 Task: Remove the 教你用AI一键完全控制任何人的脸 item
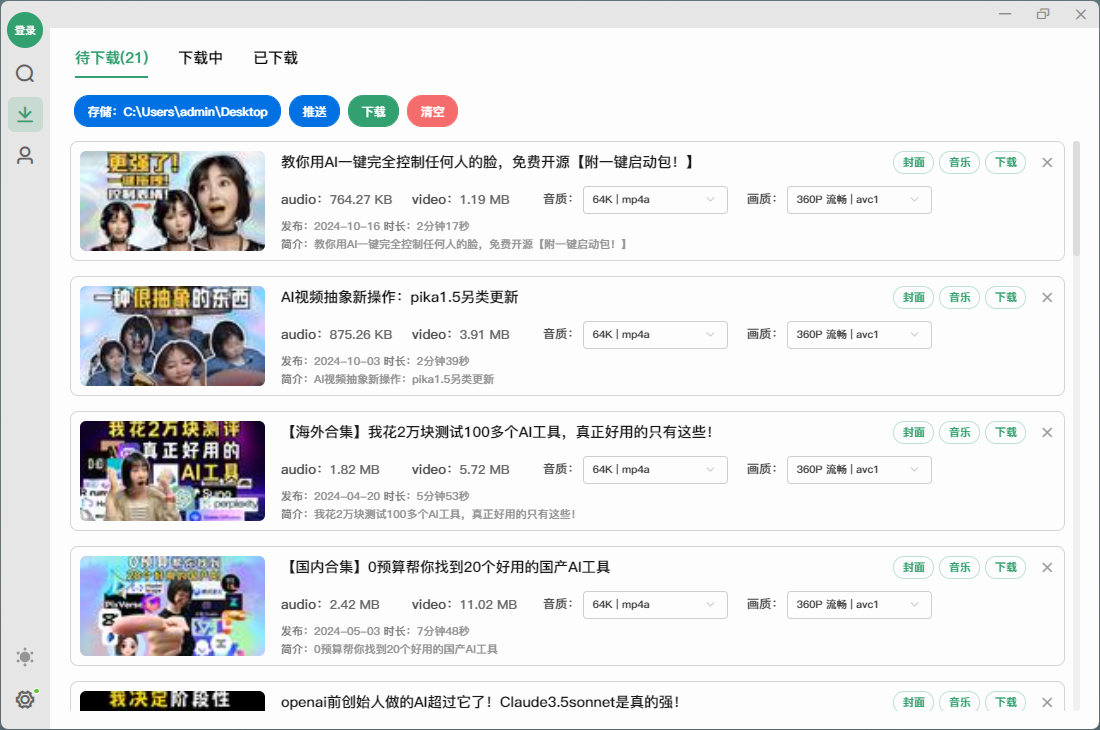[1047, 163]
